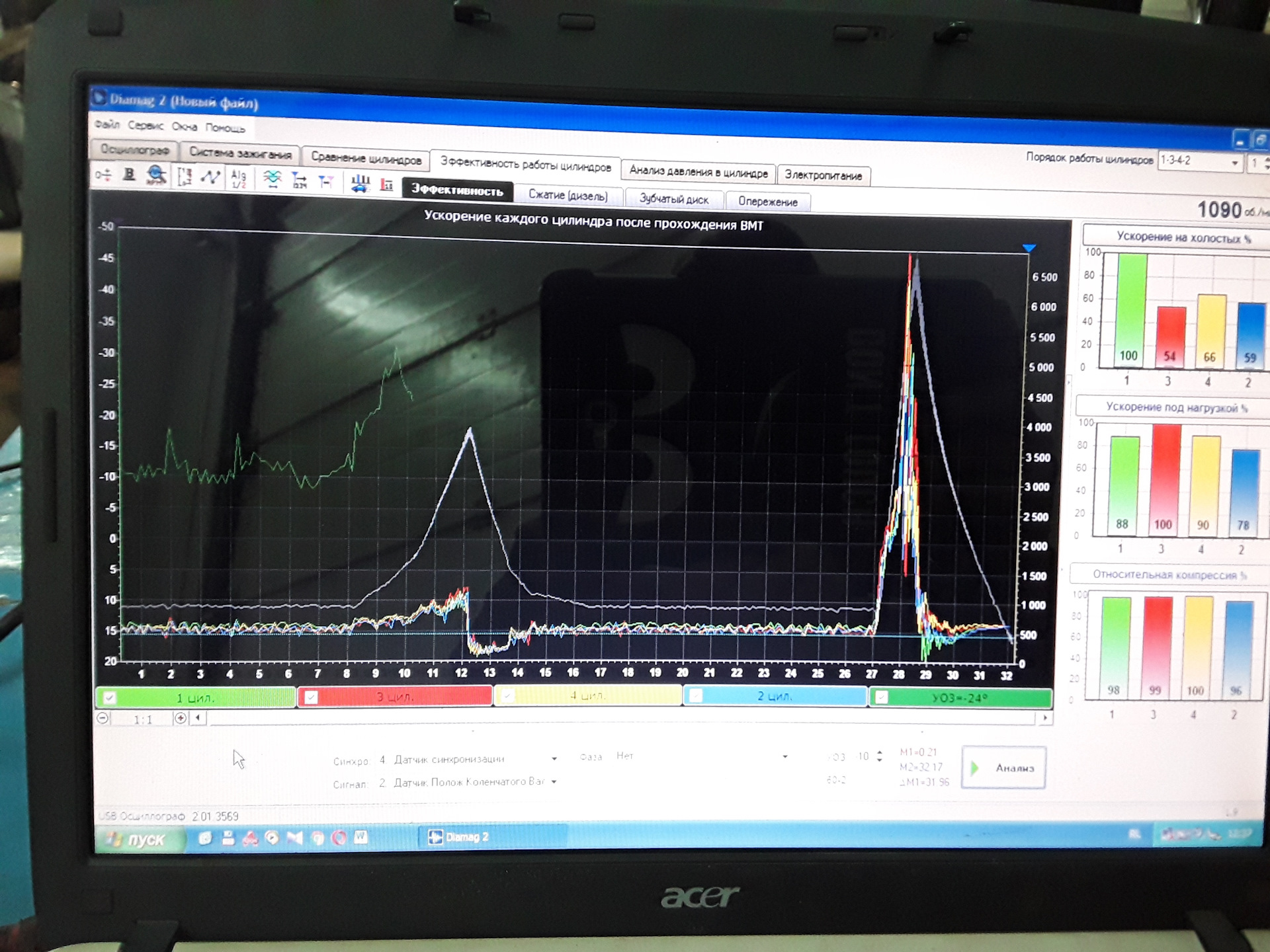Toggle the 1 цил. checkbox
This screenshot has width=1270, height=952.
coord(110,697)
